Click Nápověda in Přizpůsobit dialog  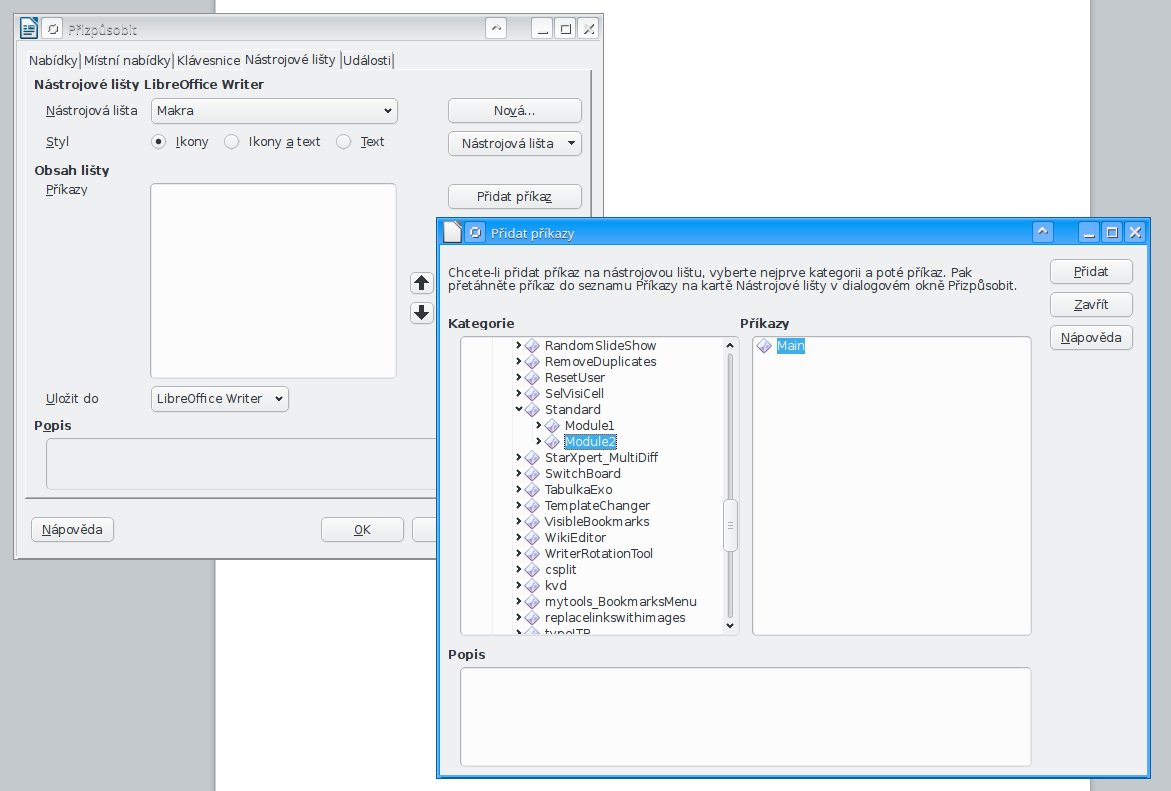72,530
